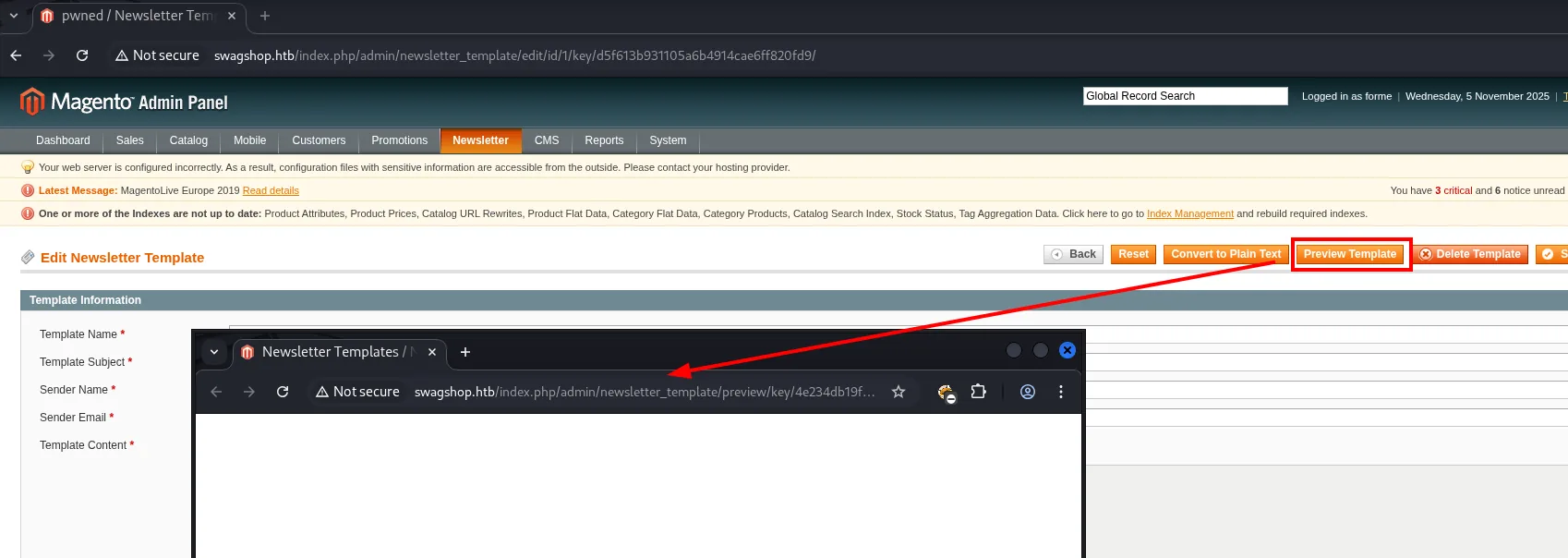The height and width of the screenshot is (558, 1568).
Task: Open a new tab in the main browser window
Action: tap(265, 16)
